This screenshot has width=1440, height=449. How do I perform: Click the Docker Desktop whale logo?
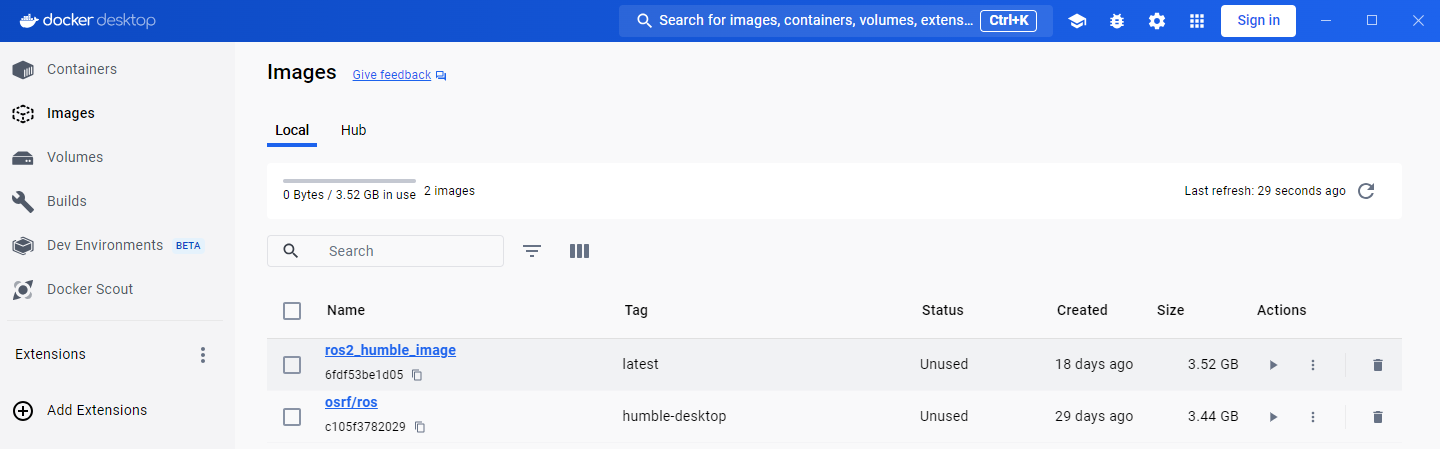click(x=29, y=20)
